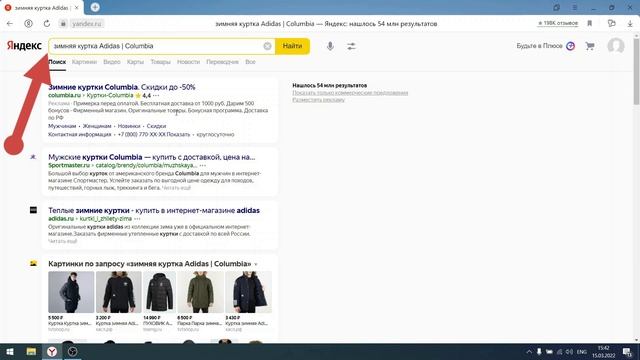Open browser downloads with the arrow icon
The width and height of the screenshot is (640, 360).
pyautogui.click(x=630, y=24)
